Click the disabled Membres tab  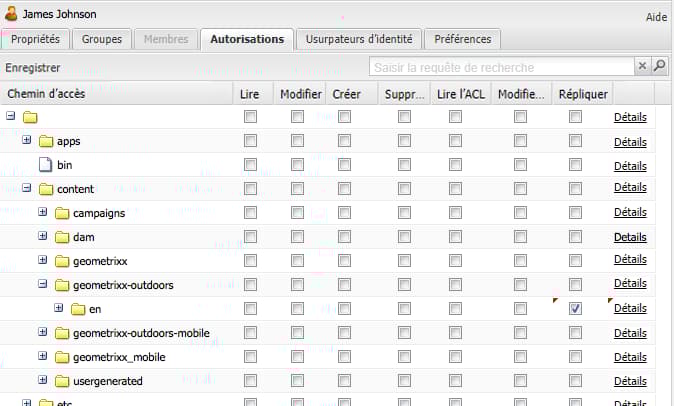166,40
